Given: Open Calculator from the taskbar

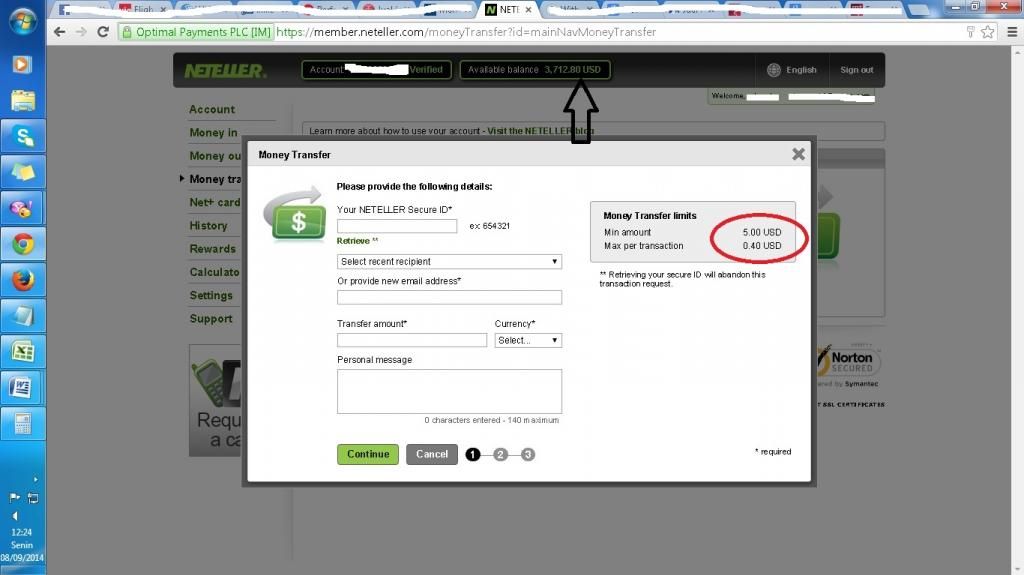Looking at the screenshot, I should tap(23, 424).
